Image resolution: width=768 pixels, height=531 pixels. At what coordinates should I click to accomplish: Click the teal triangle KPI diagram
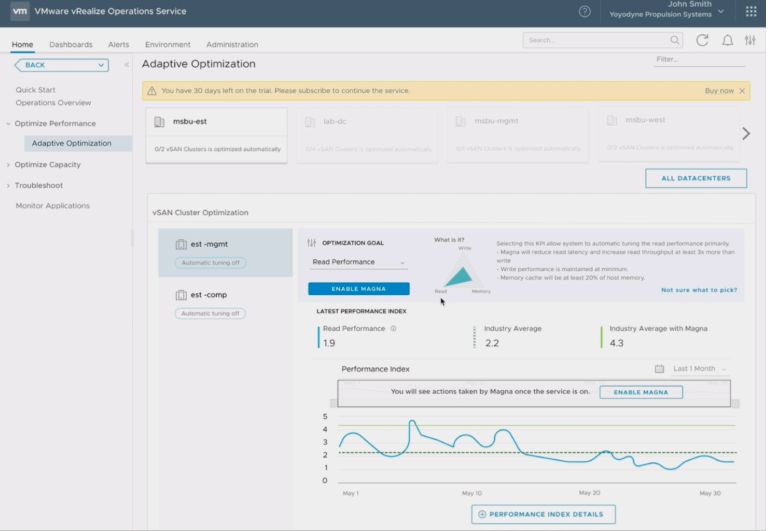tap(459, 276)
